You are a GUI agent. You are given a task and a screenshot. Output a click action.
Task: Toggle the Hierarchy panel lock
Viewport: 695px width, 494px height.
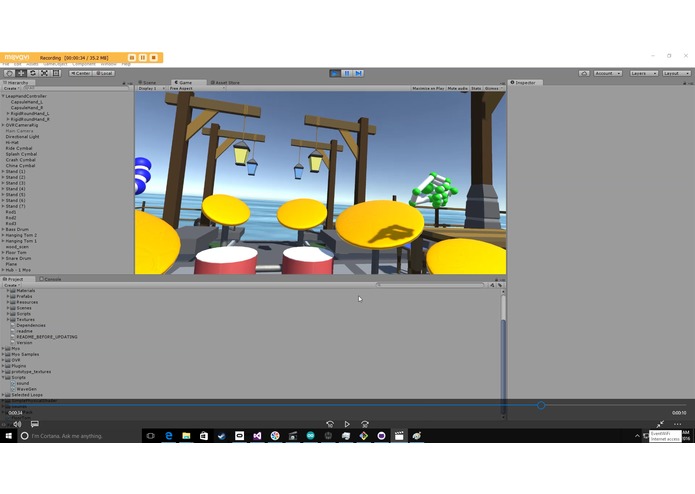pyautogui.click(x=124, y=83)
